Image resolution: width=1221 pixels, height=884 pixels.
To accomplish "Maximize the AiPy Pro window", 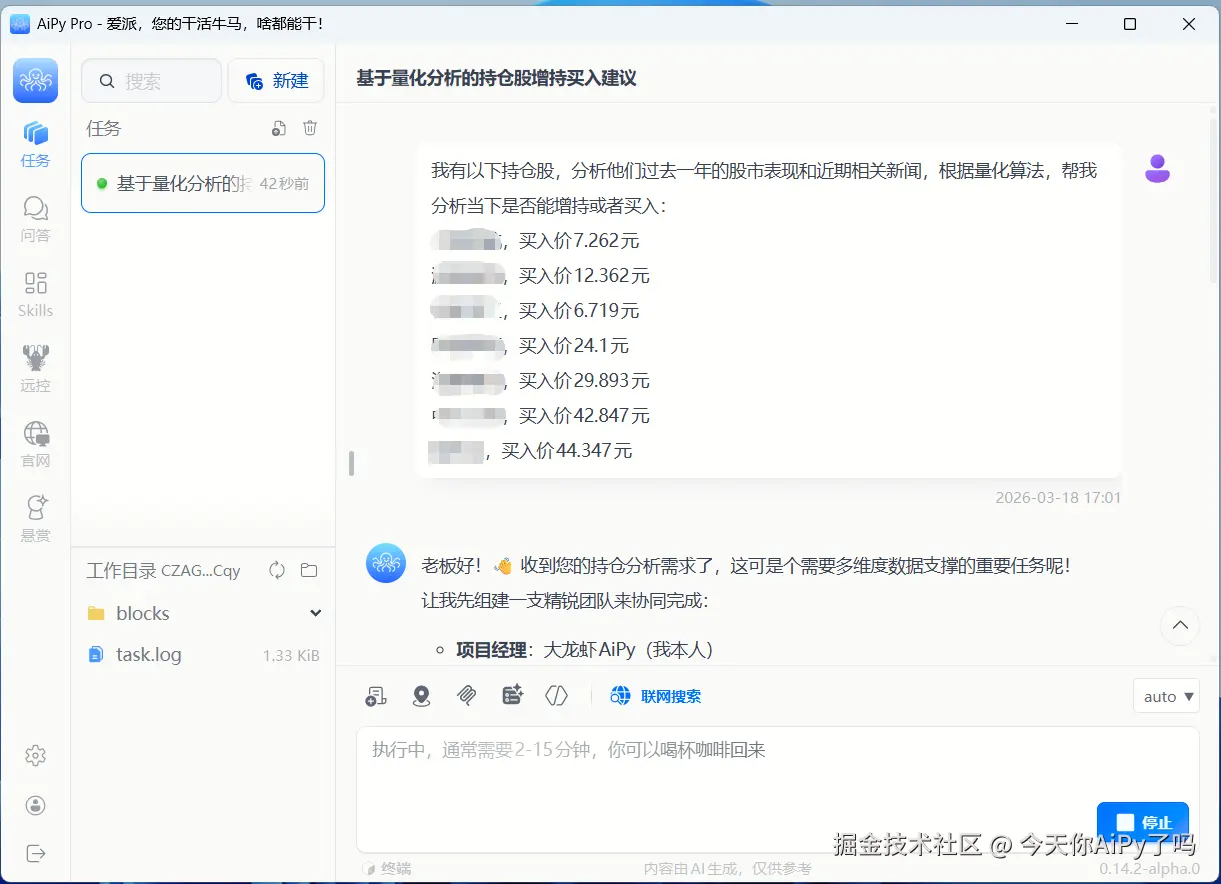I will (1130, 24).
